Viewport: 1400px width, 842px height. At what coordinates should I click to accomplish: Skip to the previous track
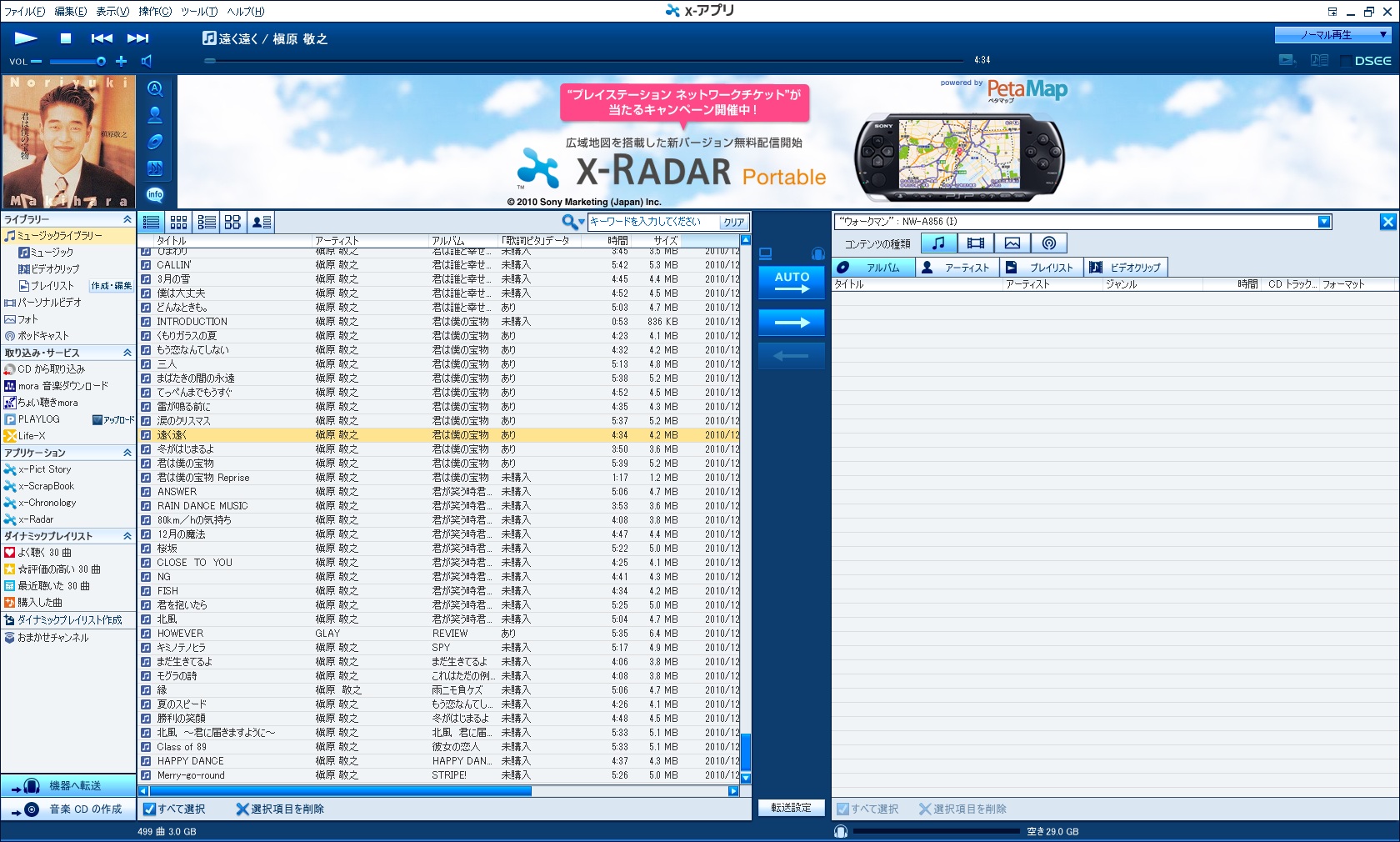[102, 38]
